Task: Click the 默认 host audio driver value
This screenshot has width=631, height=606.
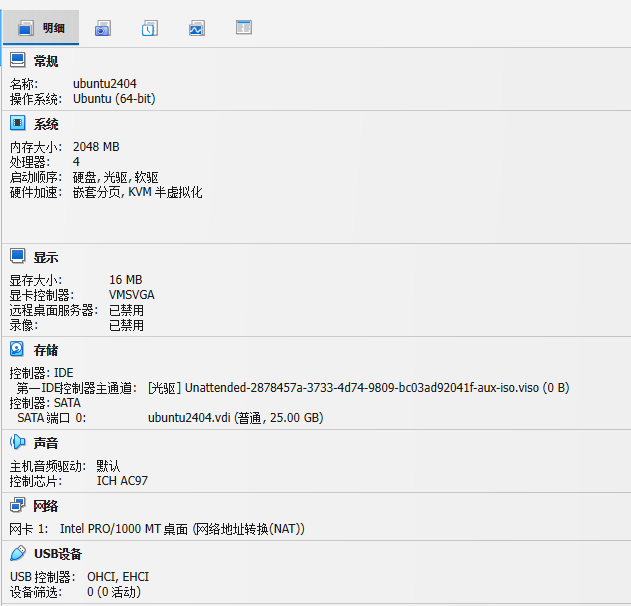Action: pos(108,466)
